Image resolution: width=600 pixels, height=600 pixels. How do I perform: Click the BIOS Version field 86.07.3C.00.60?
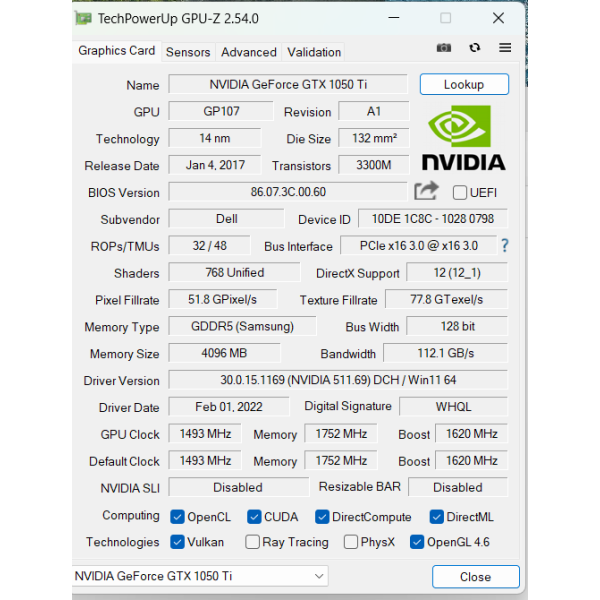click(x=288, y=192)
